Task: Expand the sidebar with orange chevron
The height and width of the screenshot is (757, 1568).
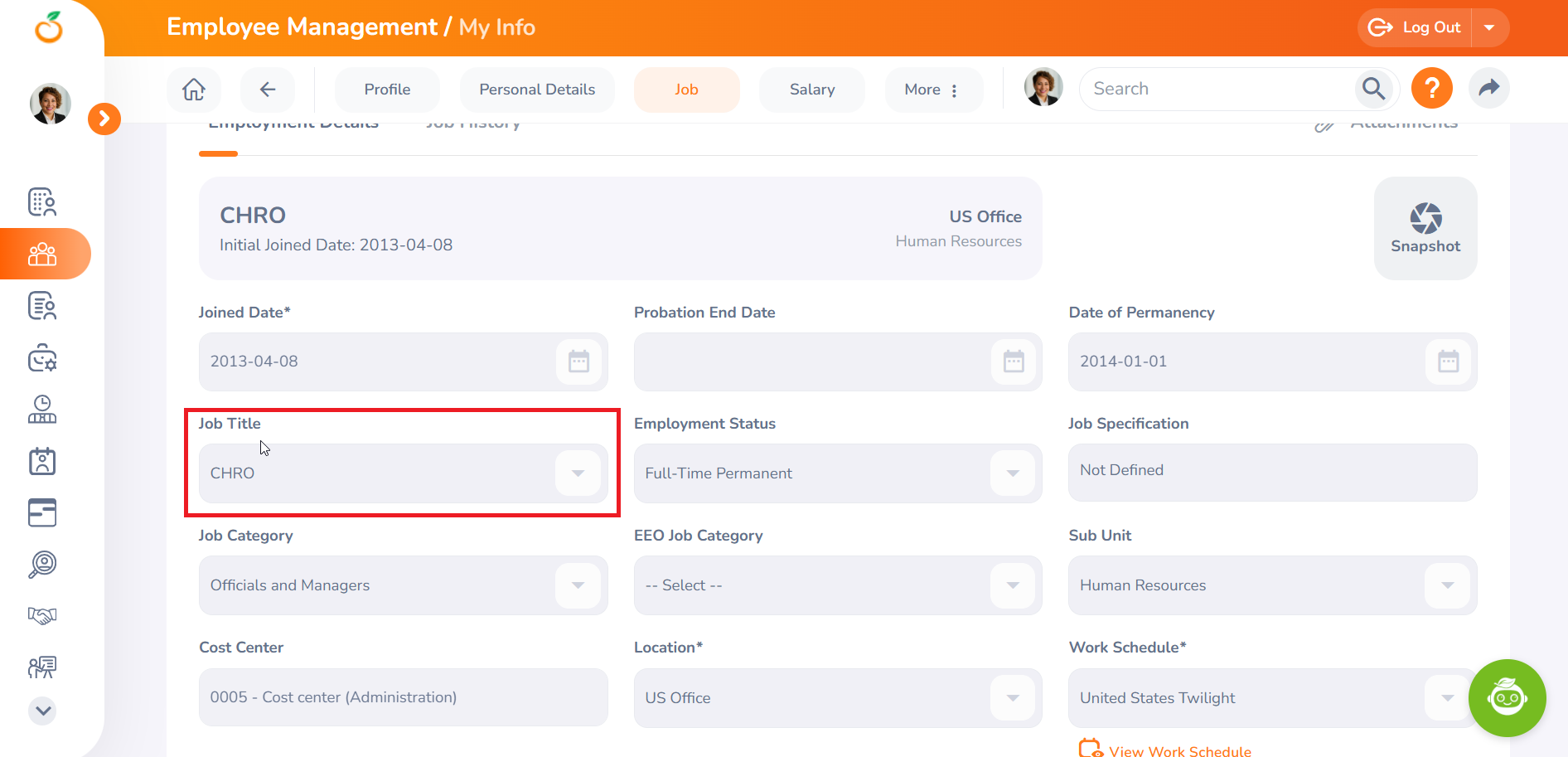Action: pyautogui.click(x=104, y=119)
